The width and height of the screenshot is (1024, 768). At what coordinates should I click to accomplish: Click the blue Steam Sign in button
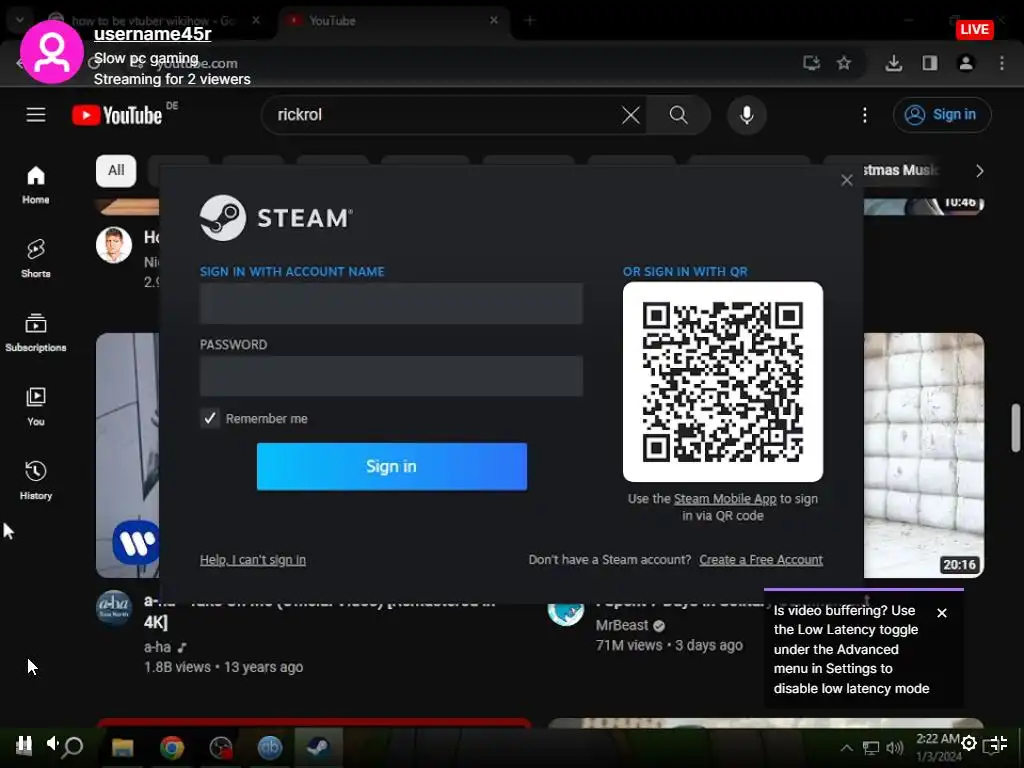pyautogui.click(x=391, y=466)
